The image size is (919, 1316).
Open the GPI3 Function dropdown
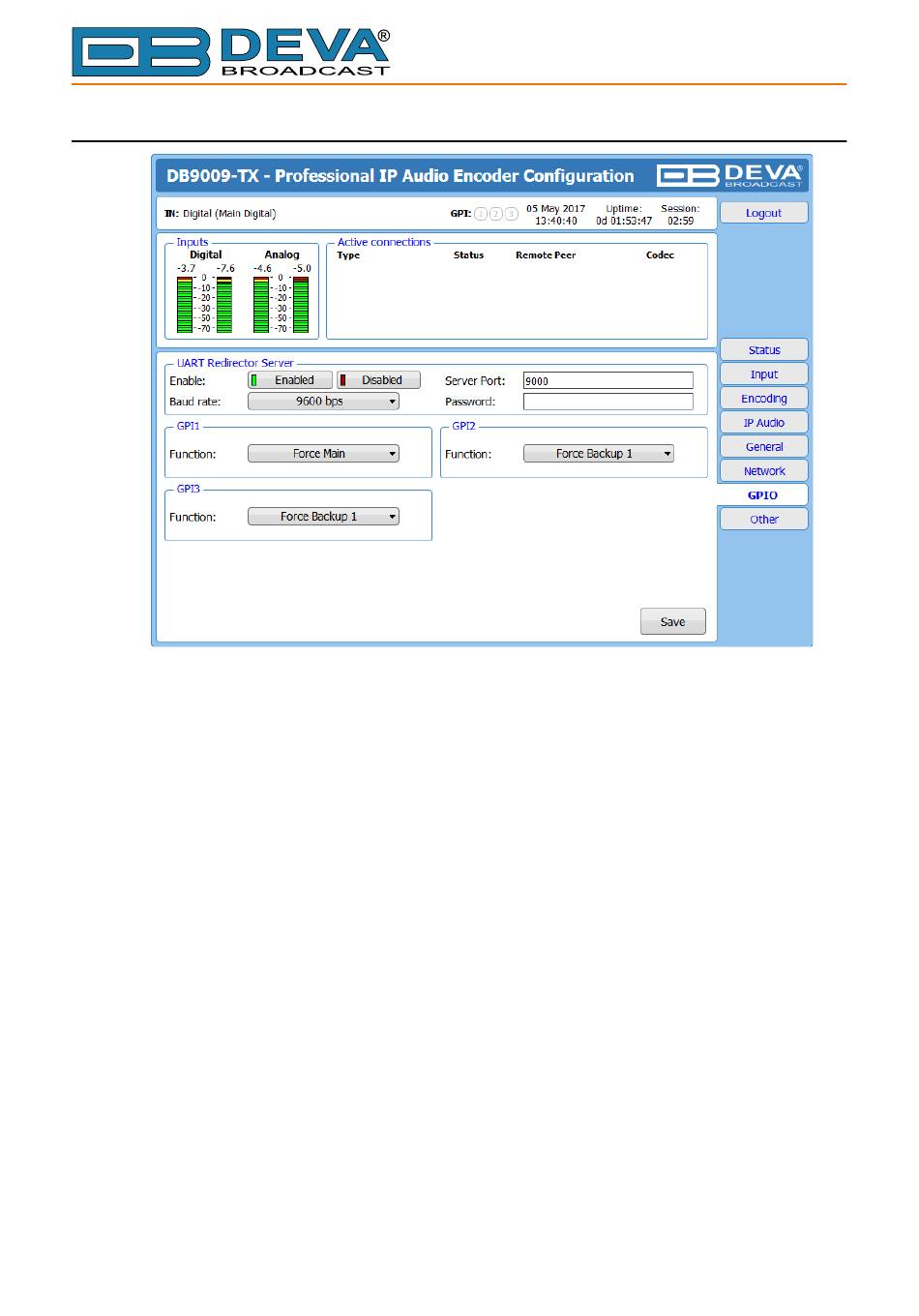pyautogui.click(x=323, y=517)
